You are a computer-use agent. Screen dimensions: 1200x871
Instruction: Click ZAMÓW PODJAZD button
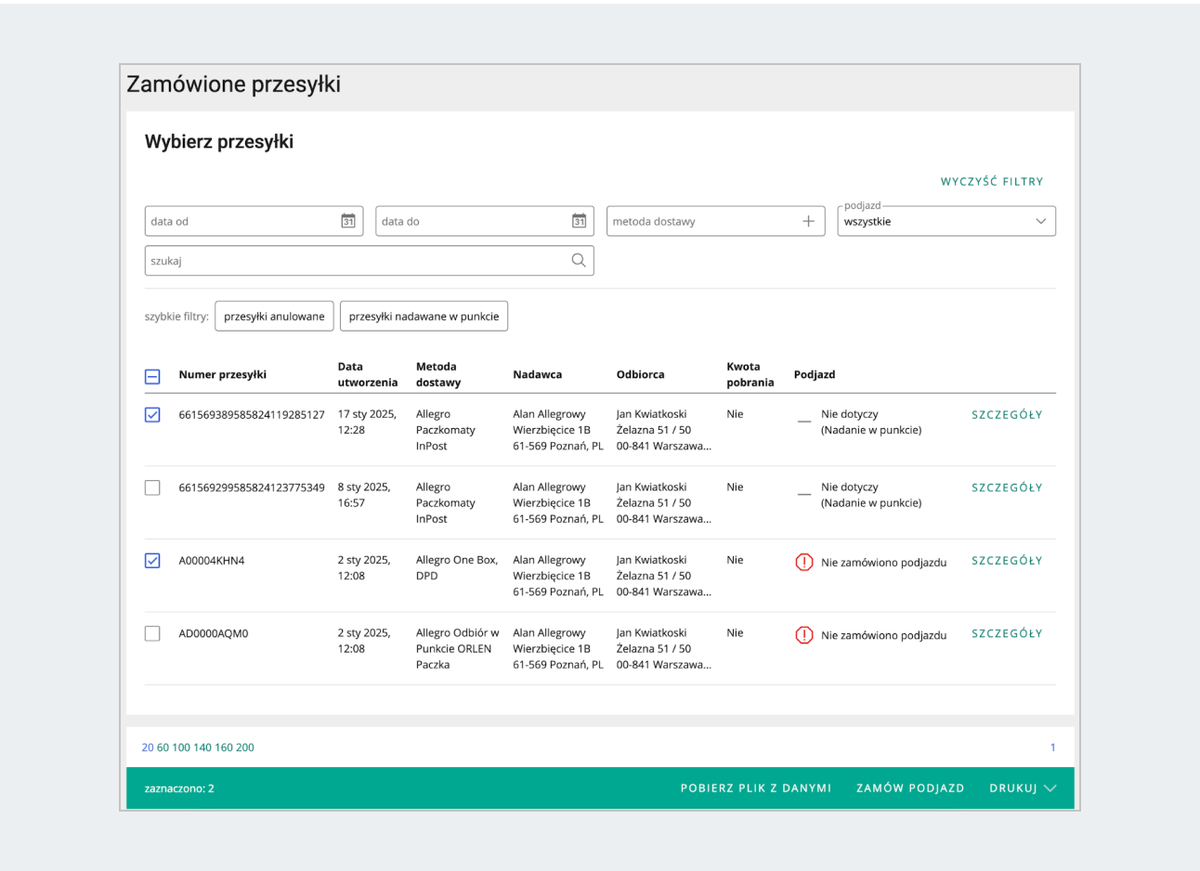point(910,788)
